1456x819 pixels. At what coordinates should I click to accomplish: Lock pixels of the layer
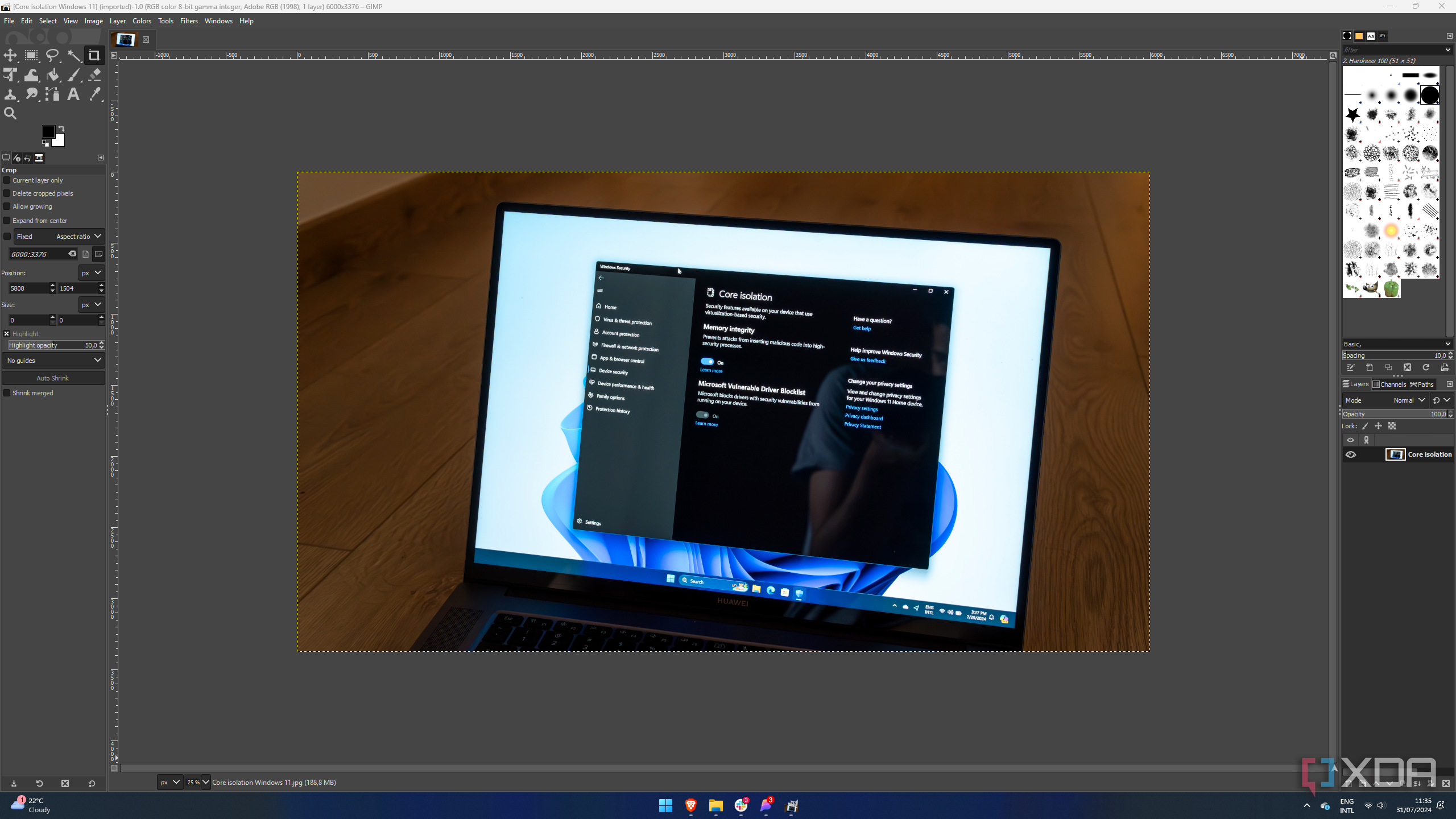pyautogui.click(x=1365, y=426)
